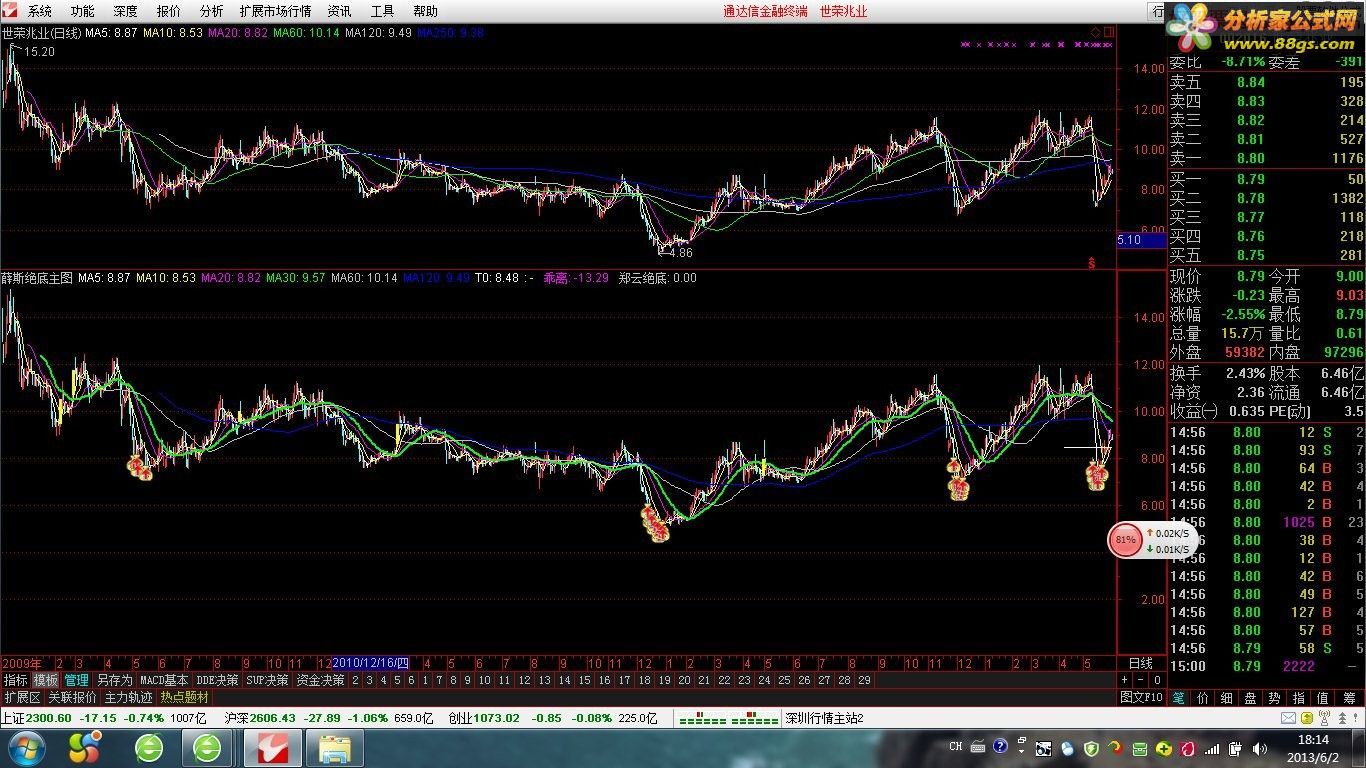Select the 盘 tab in side panel
This screenshot has height=768, width=1366.
click(x=1251, y=698)
